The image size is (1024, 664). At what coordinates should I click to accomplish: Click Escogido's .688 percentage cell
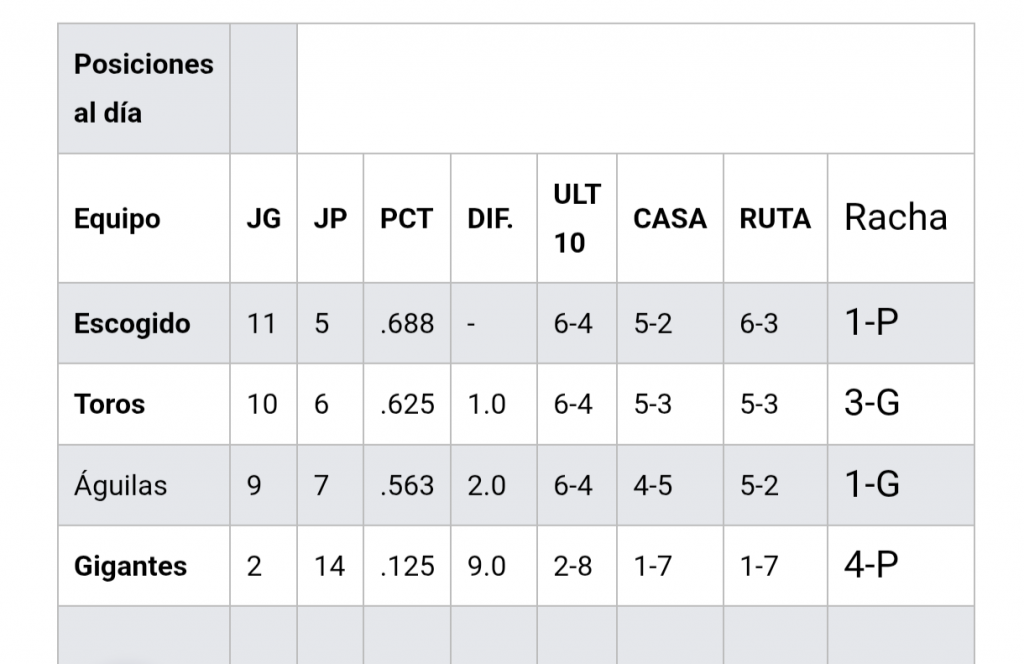pyautogui.click(x=406, y=324)
